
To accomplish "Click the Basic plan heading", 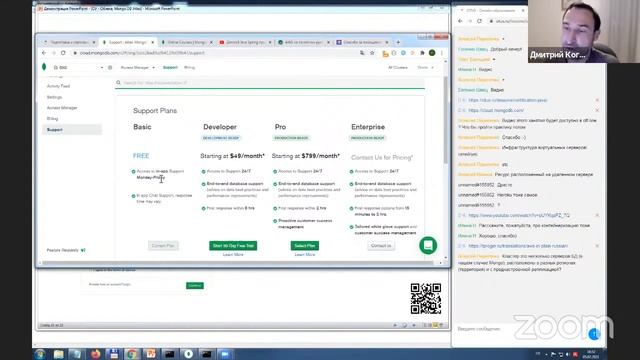I will [x=142, y=127].
